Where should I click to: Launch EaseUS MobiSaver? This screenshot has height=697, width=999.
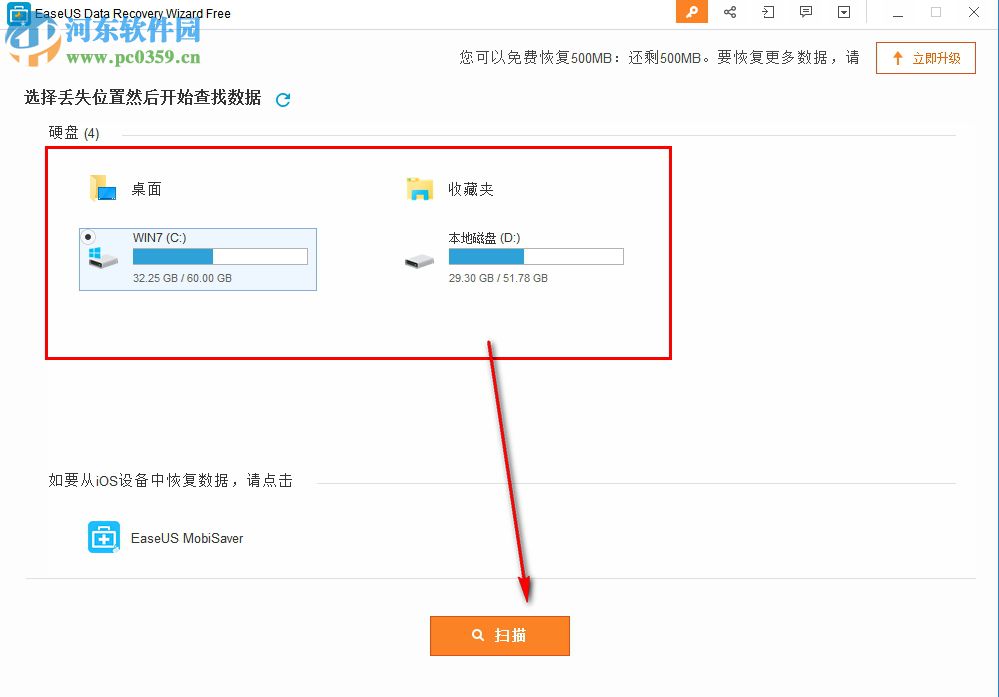point(102,536)
